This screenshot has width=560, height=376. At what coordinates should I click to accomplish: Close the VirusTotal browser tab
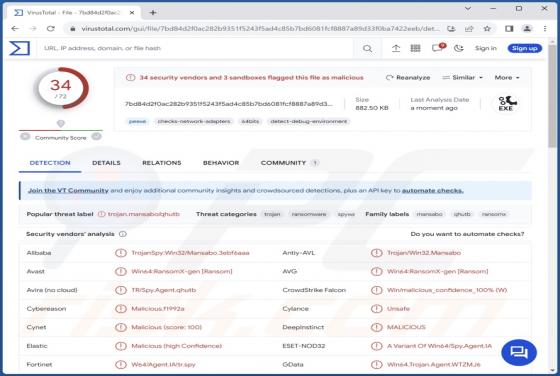point(132,12)
